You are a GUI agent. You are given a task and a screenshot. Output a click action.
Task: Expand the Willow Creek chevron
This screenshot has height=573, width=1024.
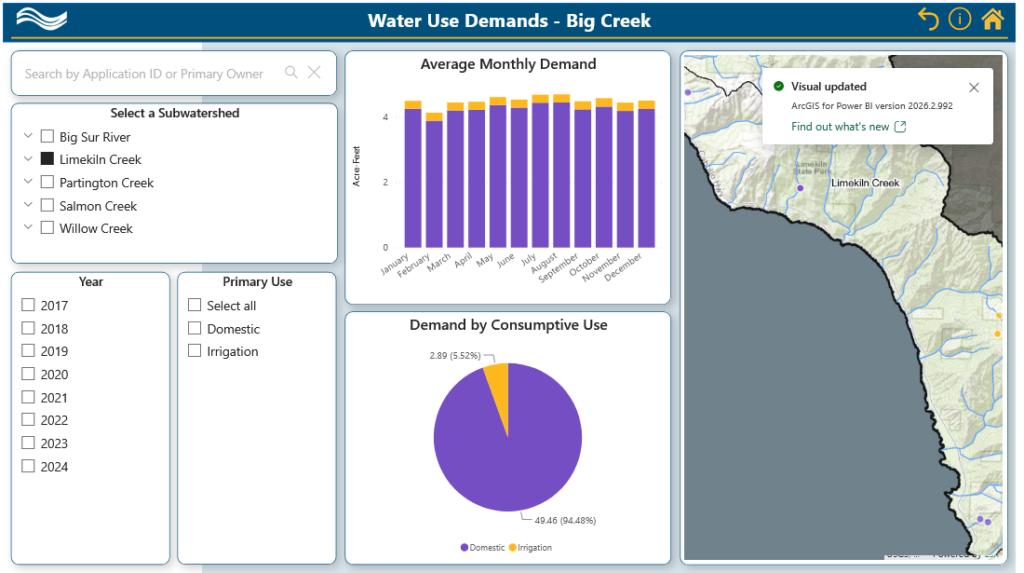point(28,227)
